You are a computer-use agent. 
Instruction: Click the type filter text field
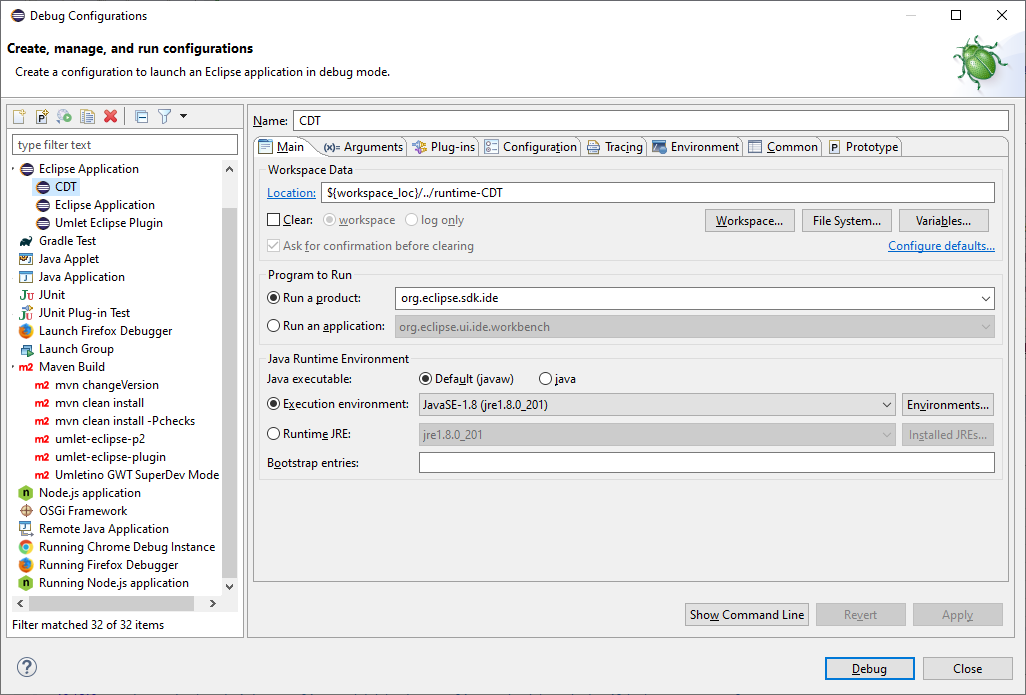click(125, 145)
